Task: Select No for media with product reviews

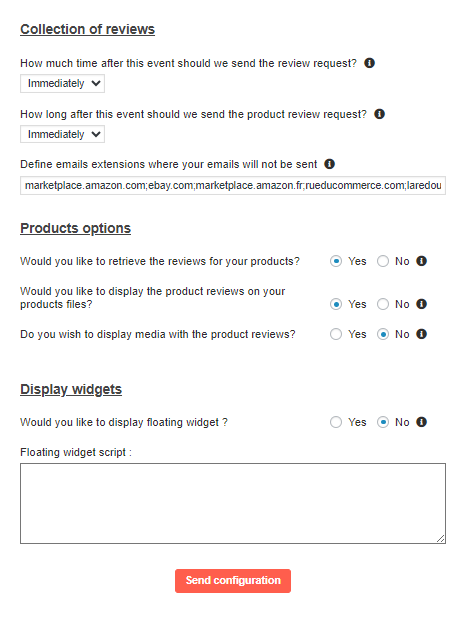Action: tap(383, 334)
